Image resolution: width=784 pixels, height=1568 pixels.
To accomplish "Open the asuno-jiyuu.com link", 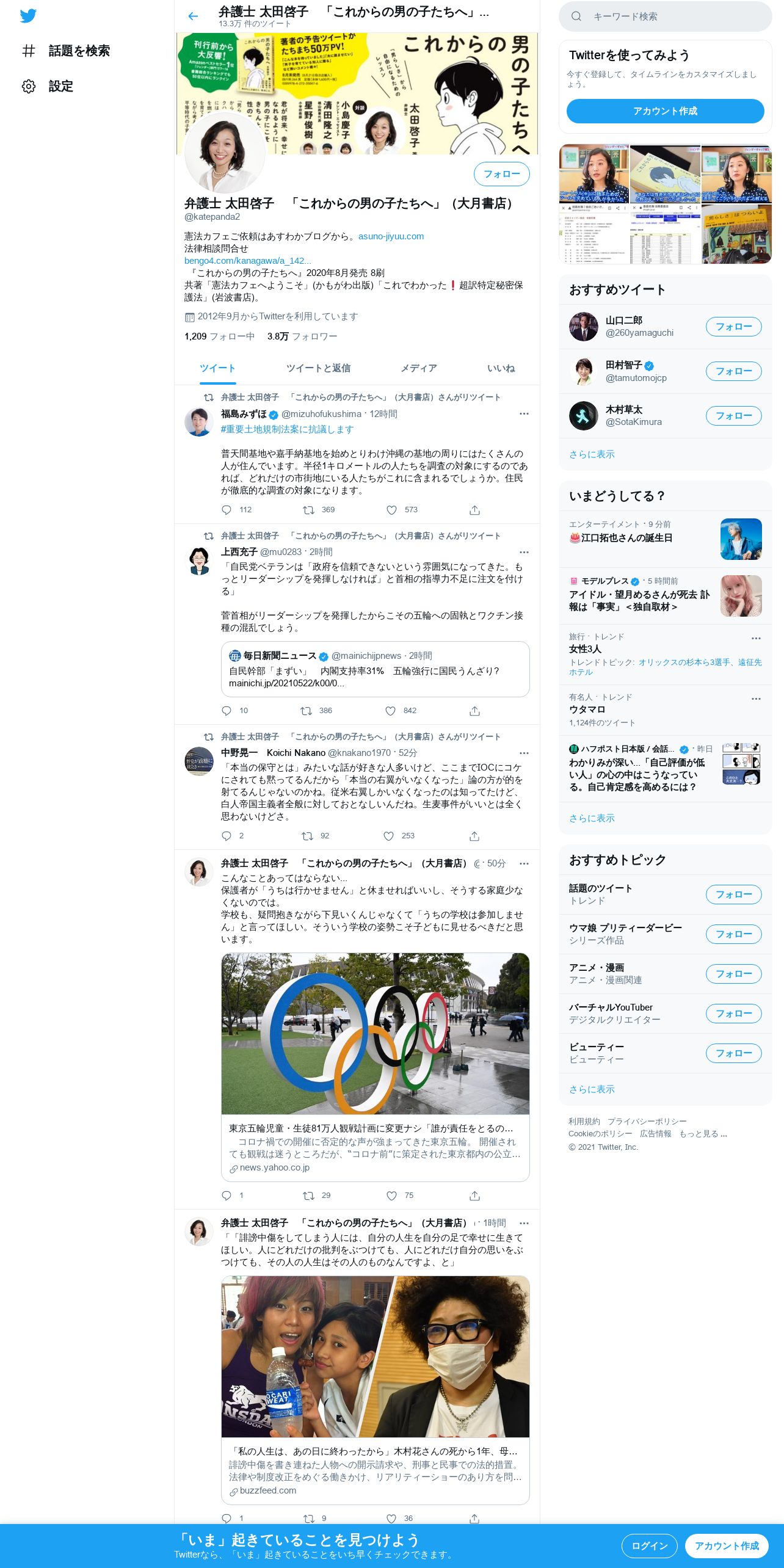I will pos(391,236).
